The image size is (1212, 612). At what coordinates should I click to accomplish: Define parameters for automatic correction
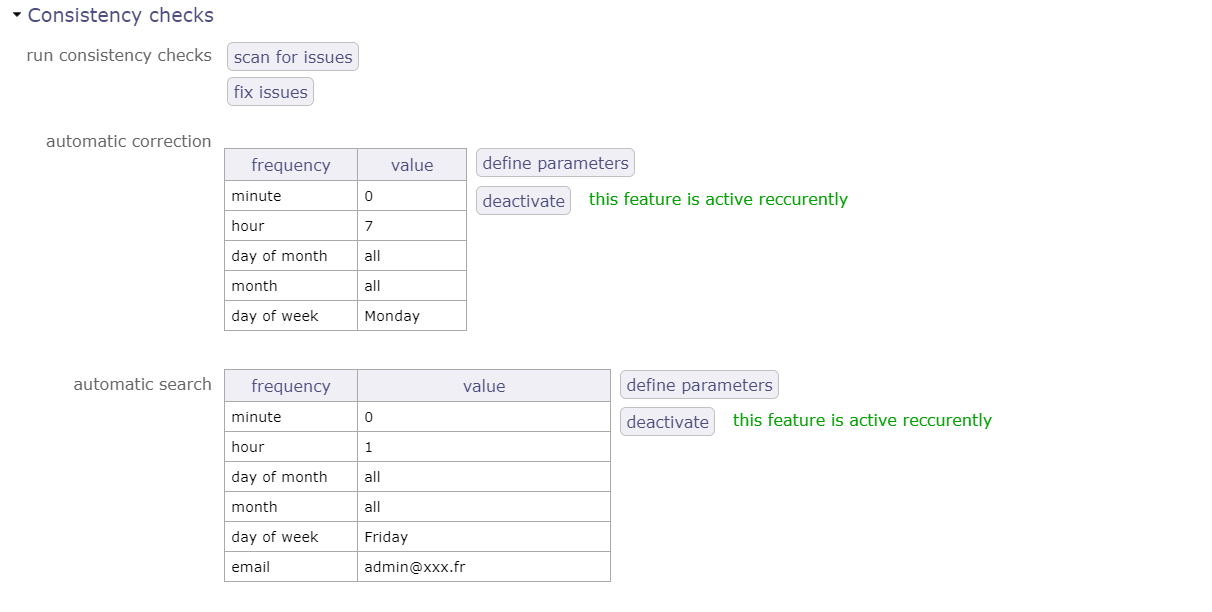(x=555, y=163)
